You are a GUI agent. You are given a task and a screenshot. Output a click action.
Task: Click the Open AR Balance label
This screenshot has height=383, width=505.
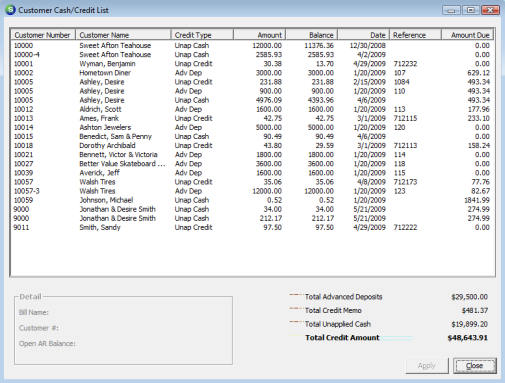pyautogui.click(x=47, y=344)
